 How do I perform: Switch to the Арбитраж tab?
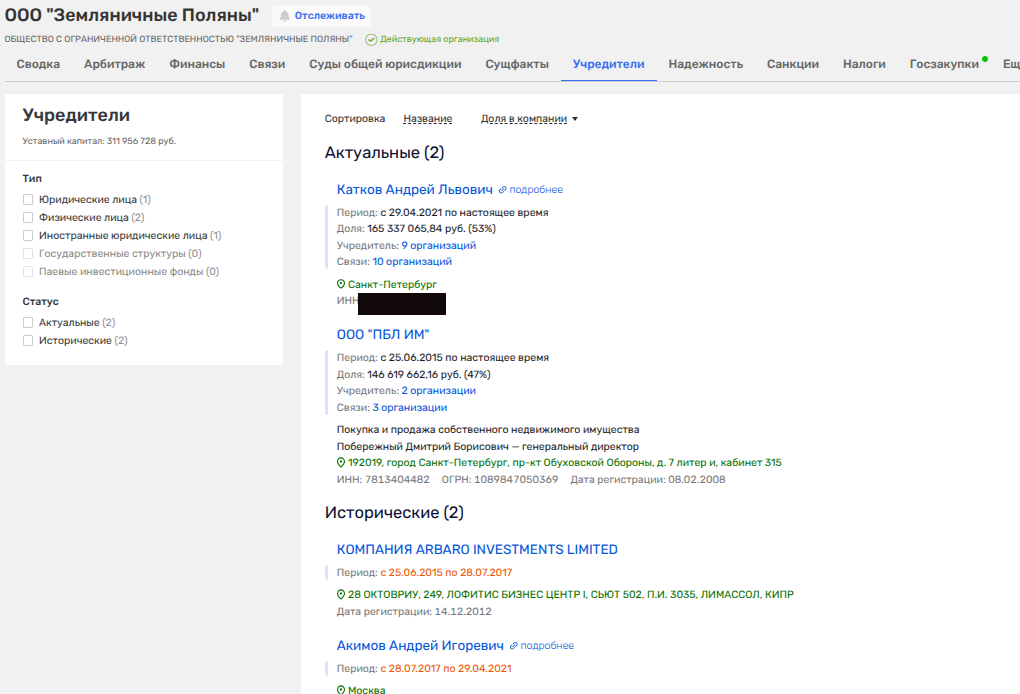click(114, 64)
